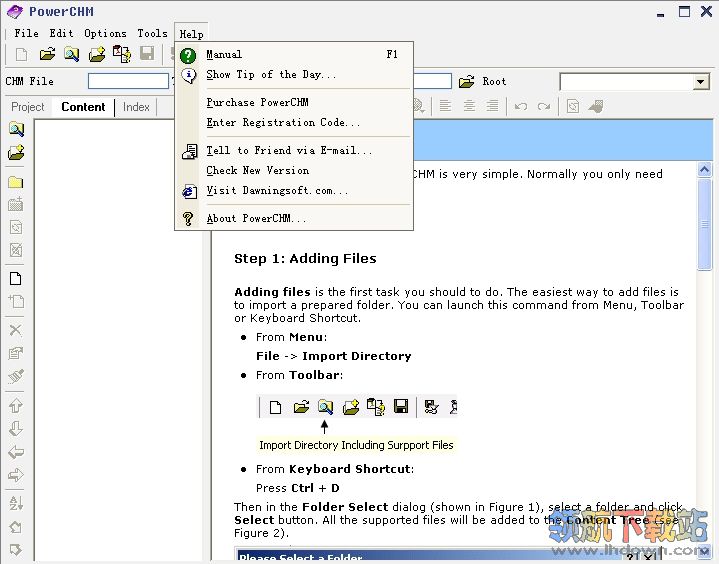The width and height of the screenshot is (719, 564).
Task: Click the sidebar rotate arrow icon
Action: coord(16,527)
